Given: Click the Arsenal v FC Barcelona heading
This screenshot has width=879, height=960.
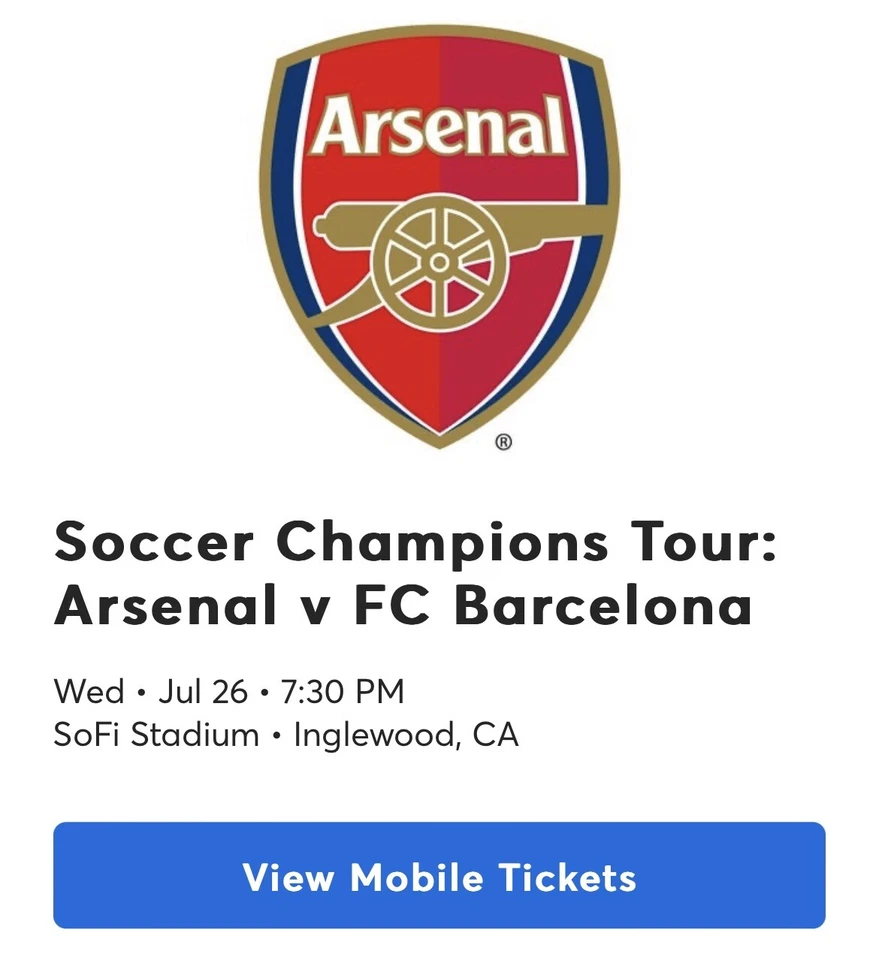Looking at the screenshot, I should (405, 605).
